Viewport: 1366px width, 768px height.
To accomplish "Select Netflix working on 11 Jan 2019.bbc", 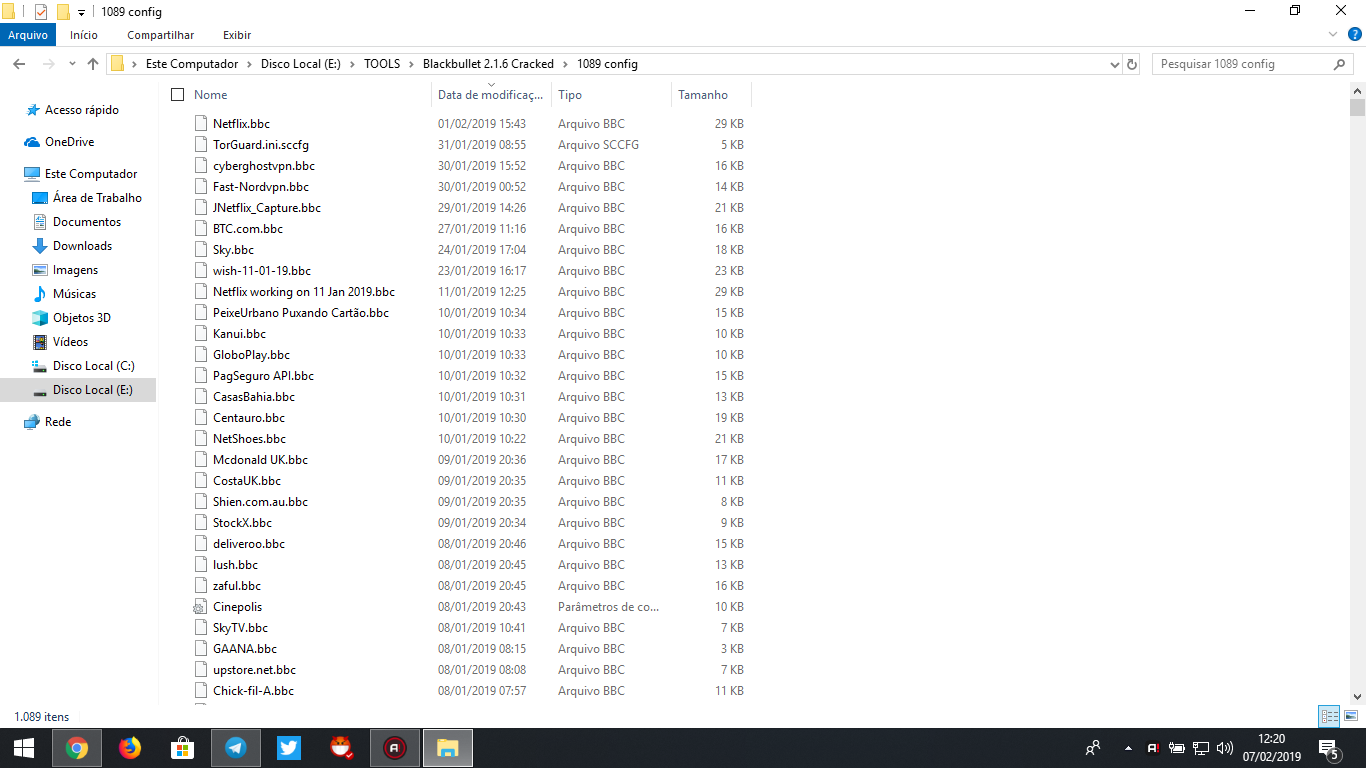I will pos(304,292).
